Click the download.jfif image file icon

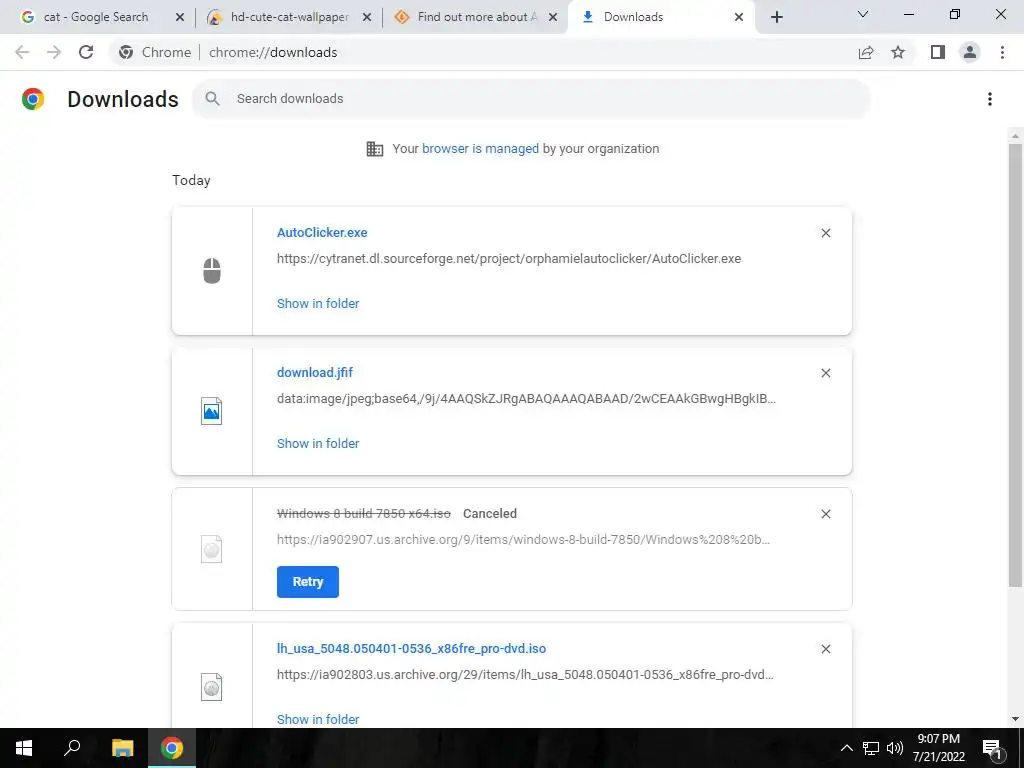212,411
